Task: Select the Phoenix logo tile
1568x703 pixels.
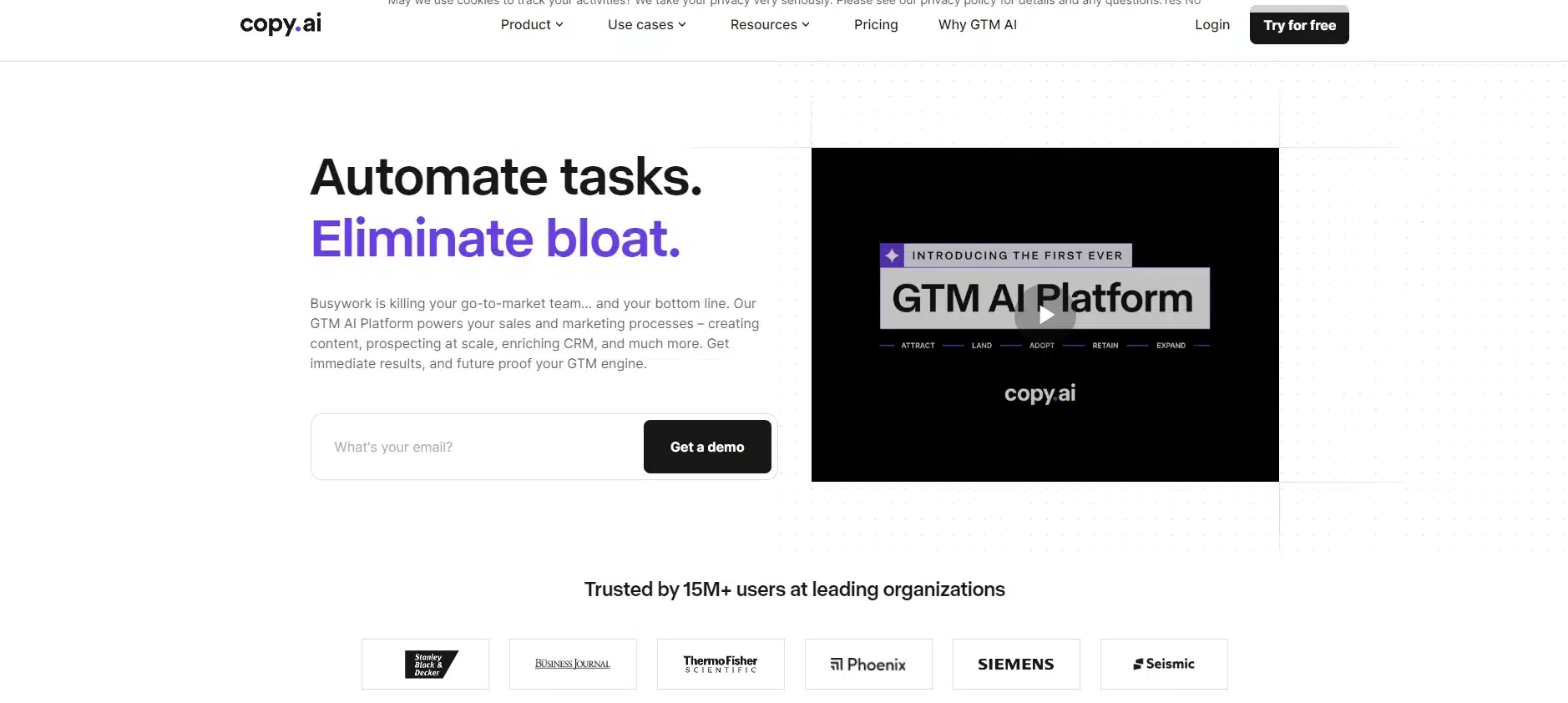Action: 868,665
